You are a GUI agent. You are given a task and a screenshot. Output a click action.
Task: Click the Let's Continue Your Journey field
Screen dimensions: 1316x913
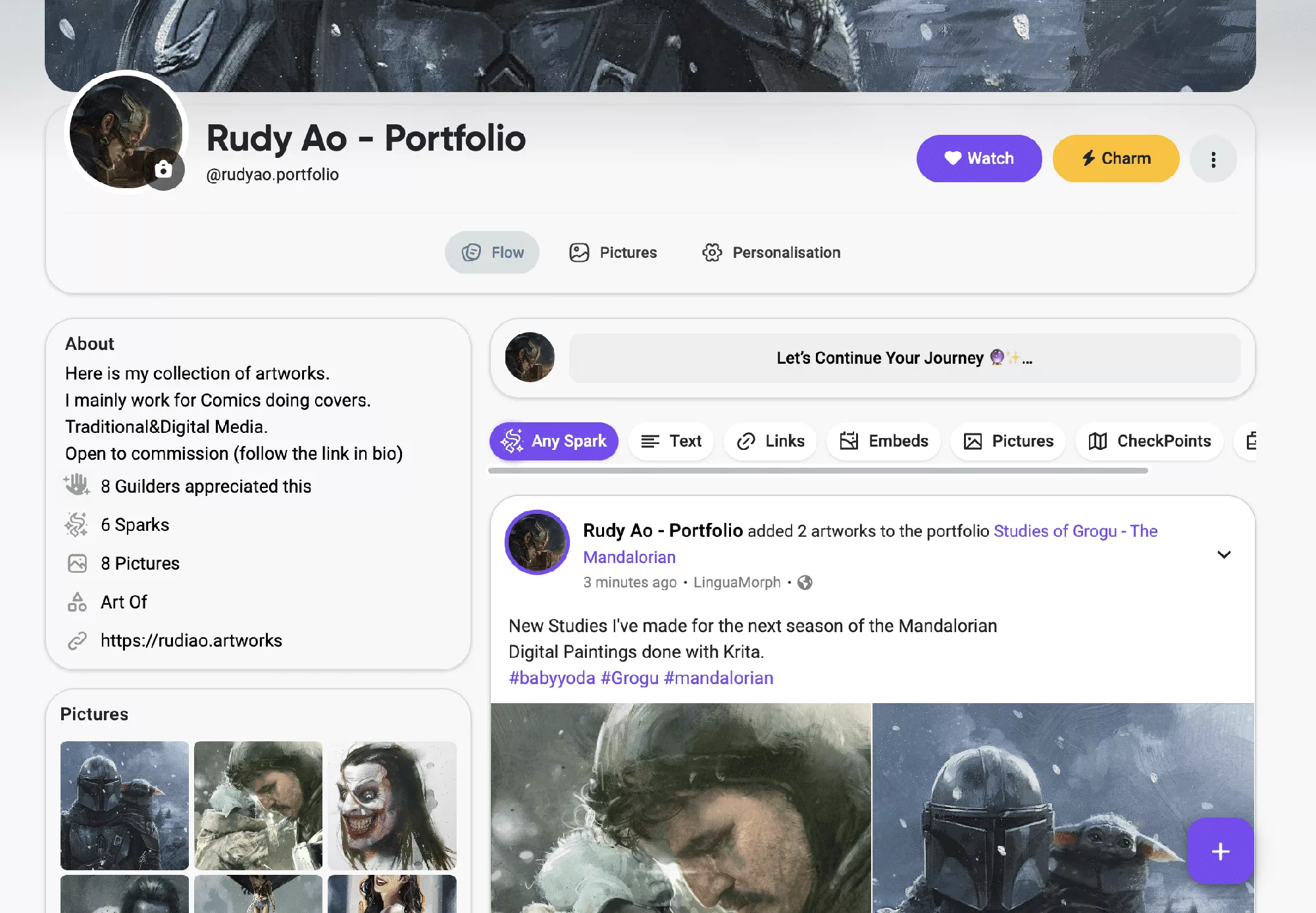[904, 358]
